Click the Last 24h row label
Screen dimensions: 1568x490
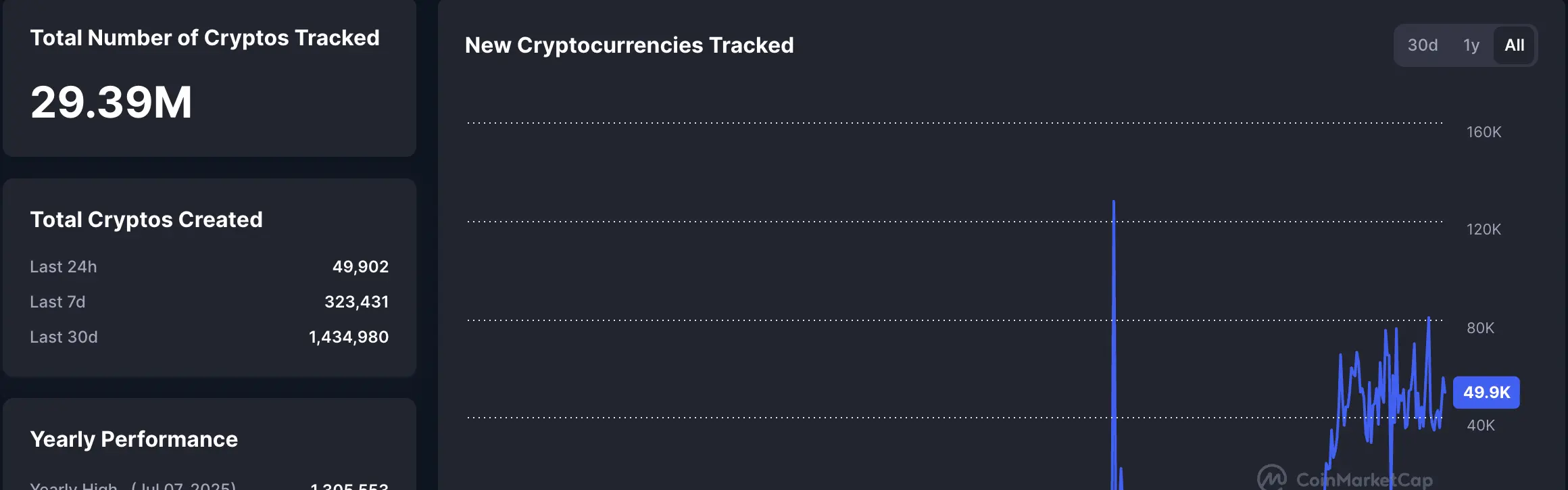[64, 267]
